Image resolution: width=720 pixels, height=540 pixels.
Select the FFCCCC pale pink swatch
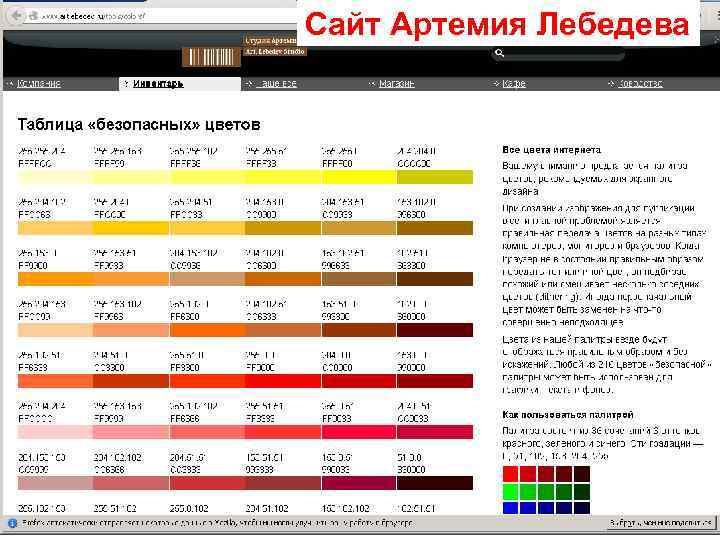[x=55, y=432]
